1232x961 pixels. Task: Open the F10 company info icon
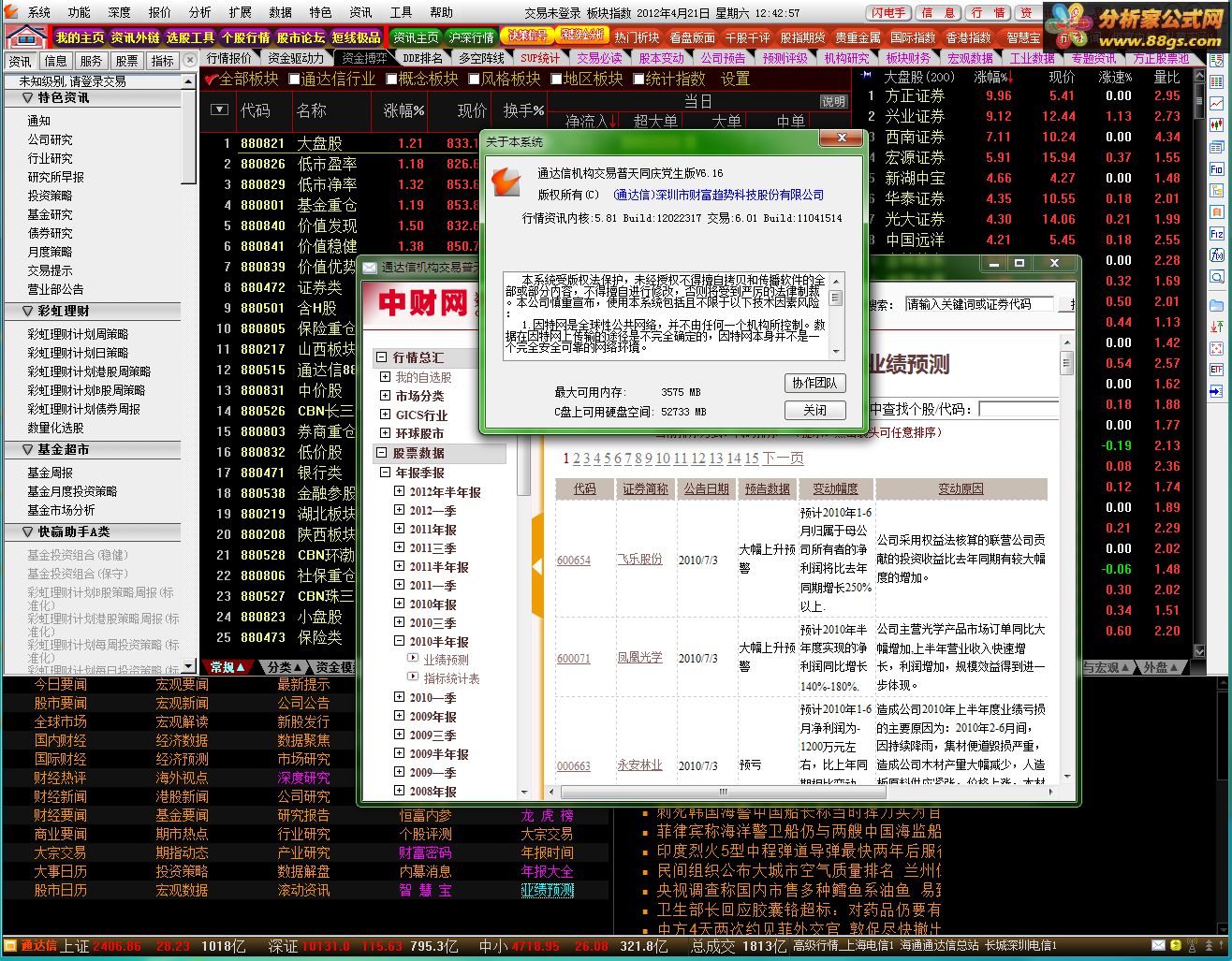pos(1217,169)
